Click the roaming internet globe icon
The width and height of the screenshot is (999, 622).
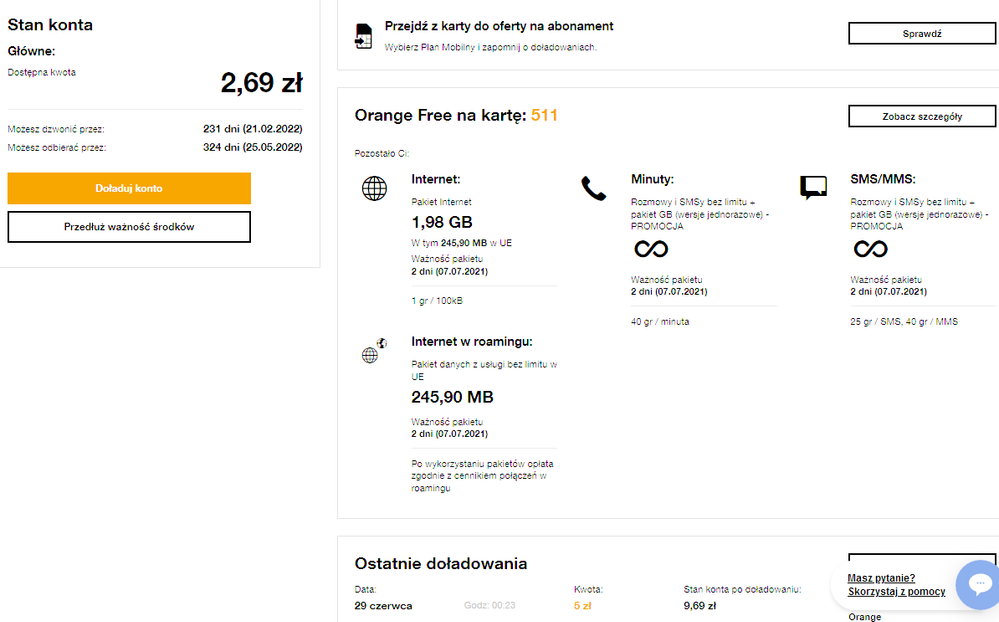(x=373, y=351)
